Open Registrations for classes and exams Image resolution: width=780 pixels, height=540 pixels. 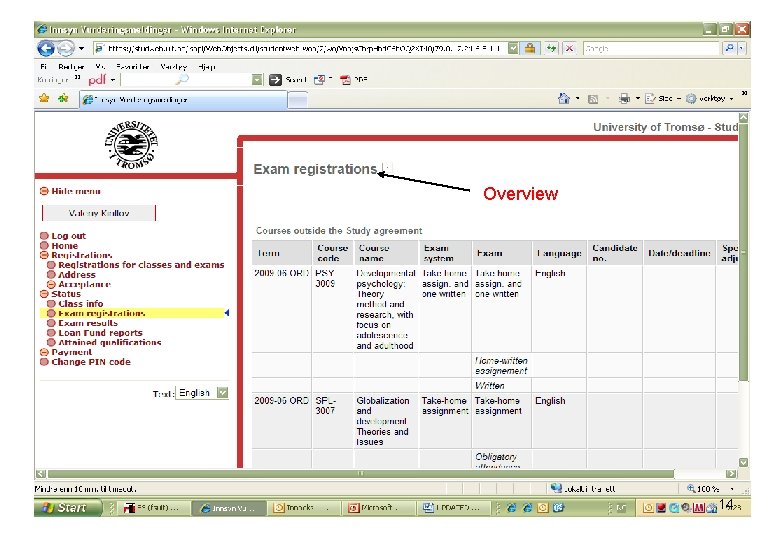tap(141, 265)
